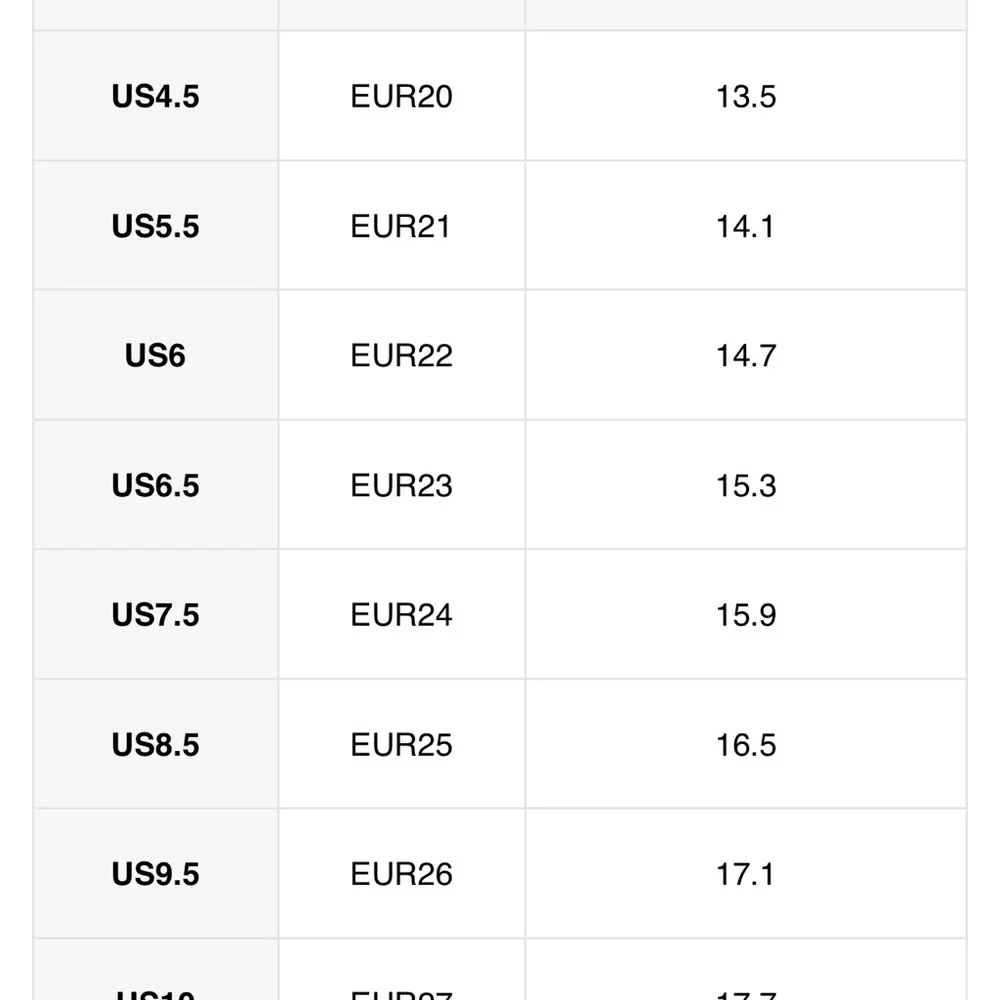This screenshot has width=1000, height=1000.
Task: Select the US8.5 size cell
Action: coord(155,745)
